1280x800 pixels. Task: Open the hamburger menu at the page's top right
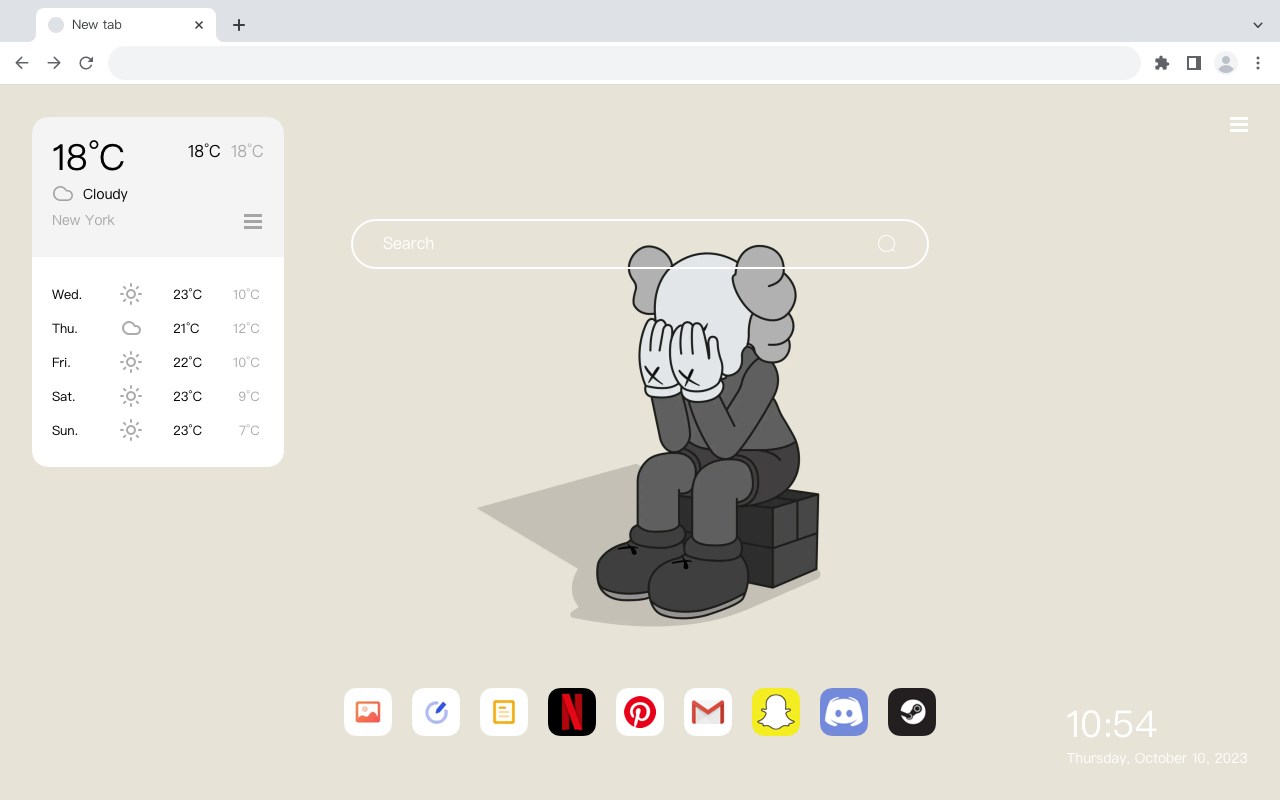1239,125
